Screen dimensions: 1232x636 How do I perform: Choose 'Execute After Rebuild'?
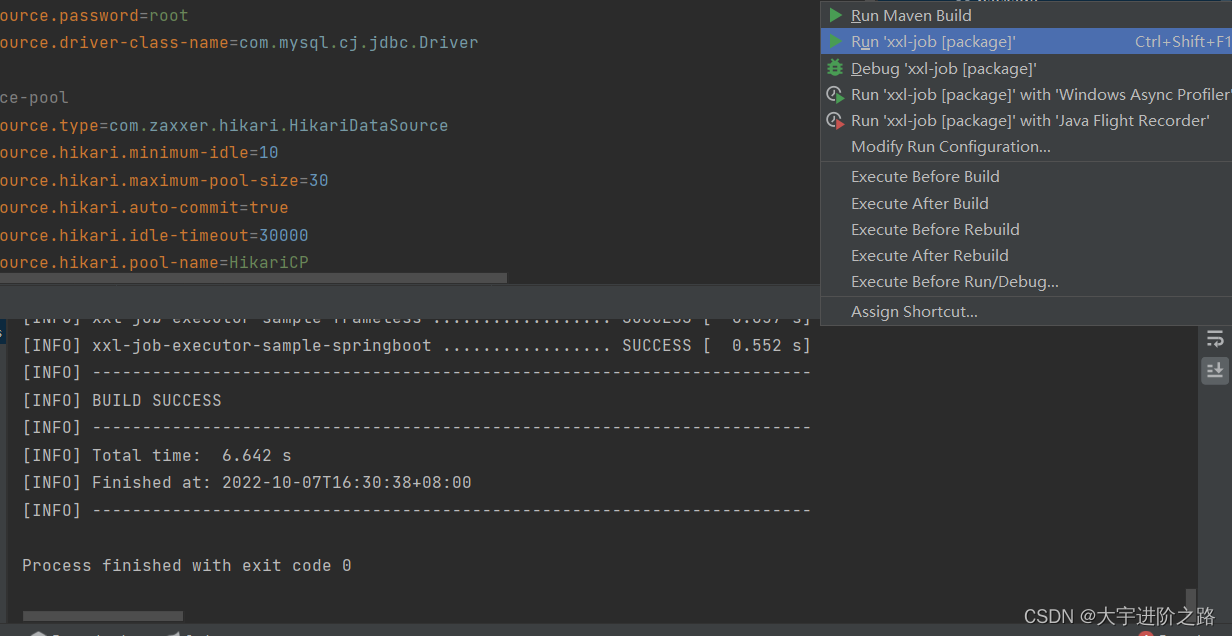[x=929, y=255]
